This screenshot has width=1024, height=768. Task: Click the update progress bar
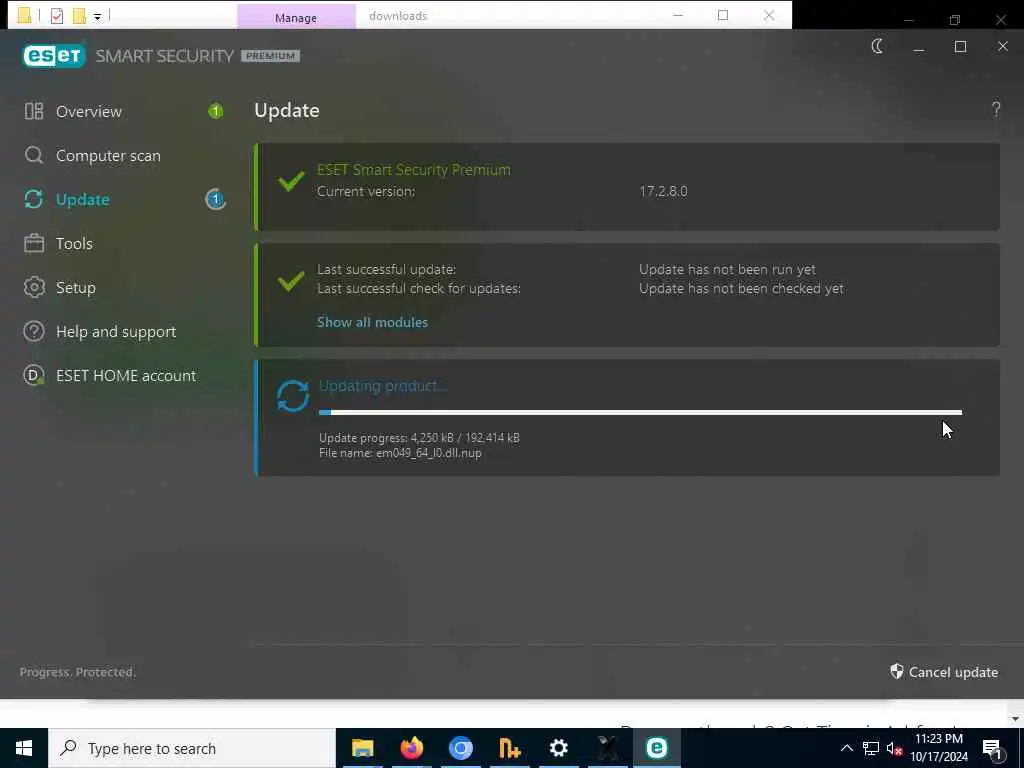[x=640, y=412]
